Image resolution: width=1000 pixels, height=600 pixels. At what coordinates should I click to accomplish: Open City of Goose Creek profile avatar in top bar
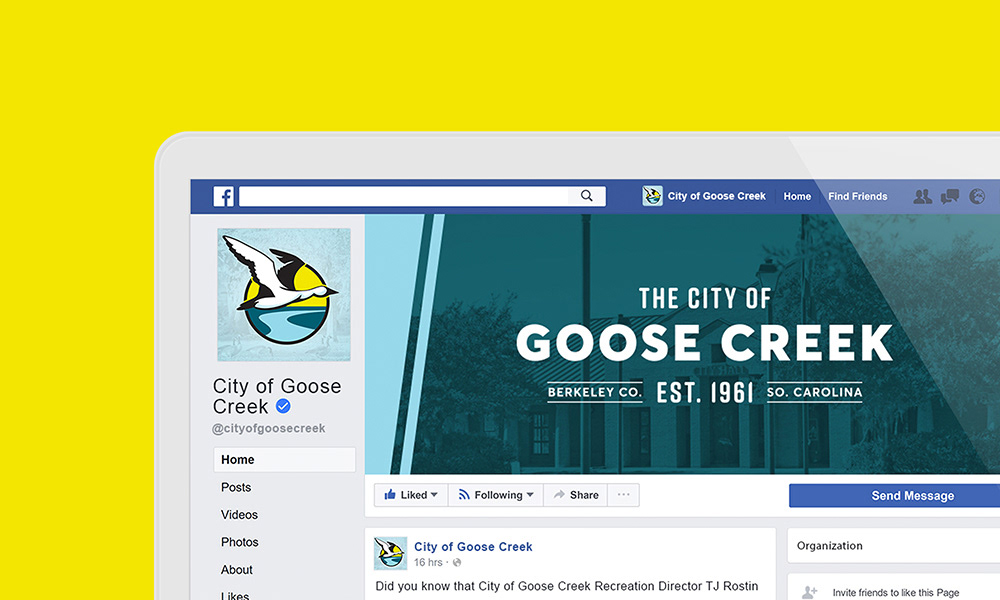(652, 196)
